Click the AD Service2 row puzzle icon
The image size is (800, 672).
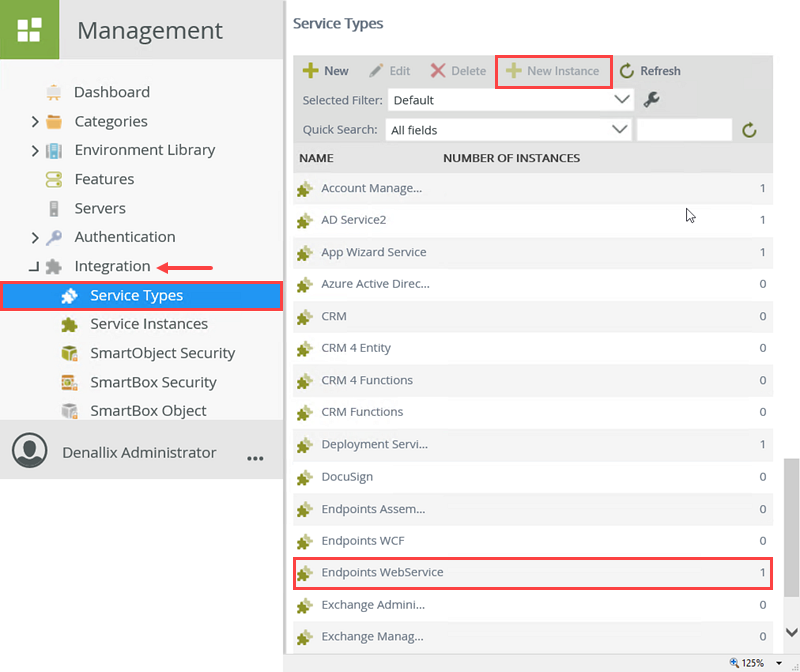[305, 221]
